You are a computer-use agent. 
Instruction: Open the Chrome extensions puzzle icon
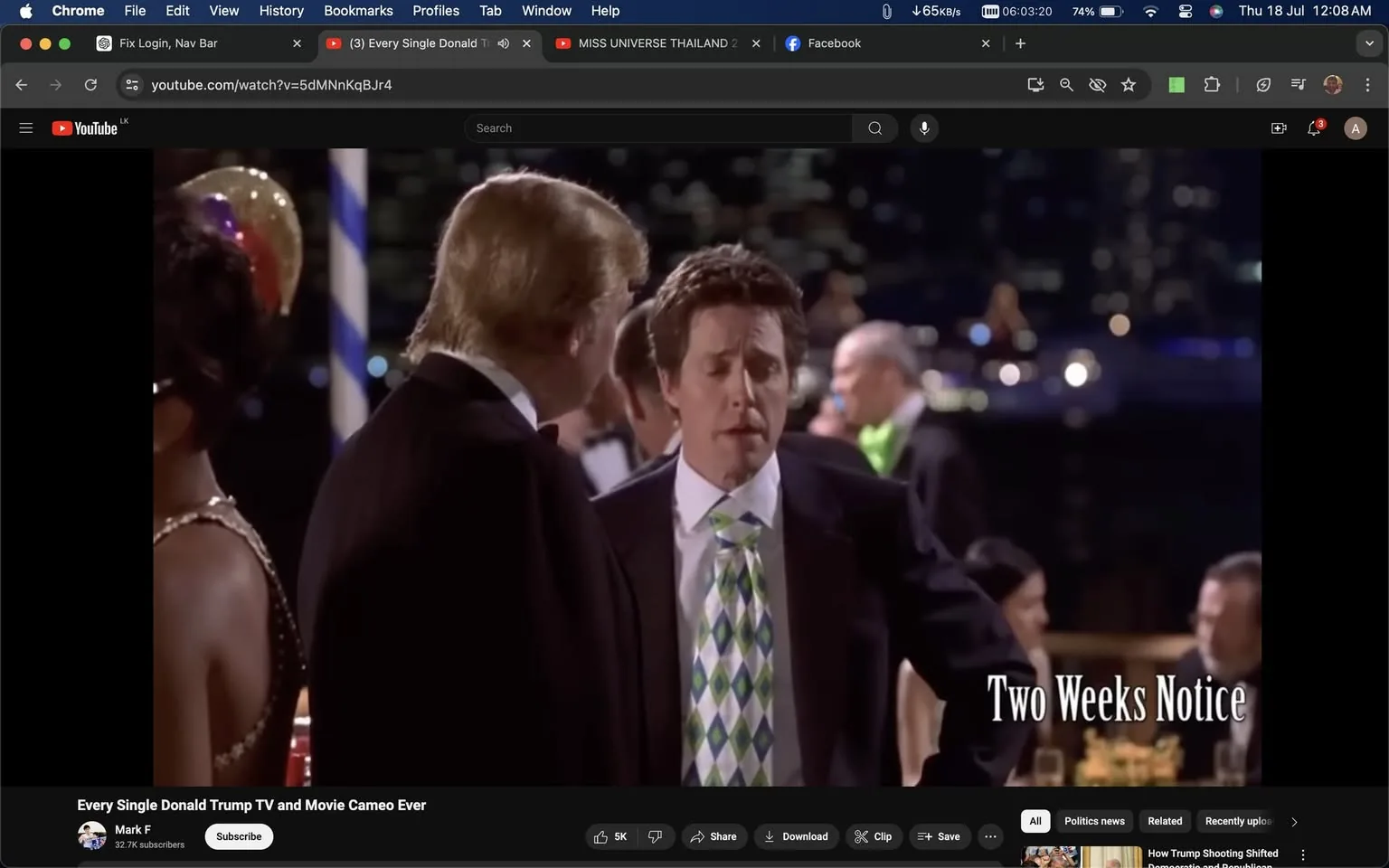click(1212, 84)
